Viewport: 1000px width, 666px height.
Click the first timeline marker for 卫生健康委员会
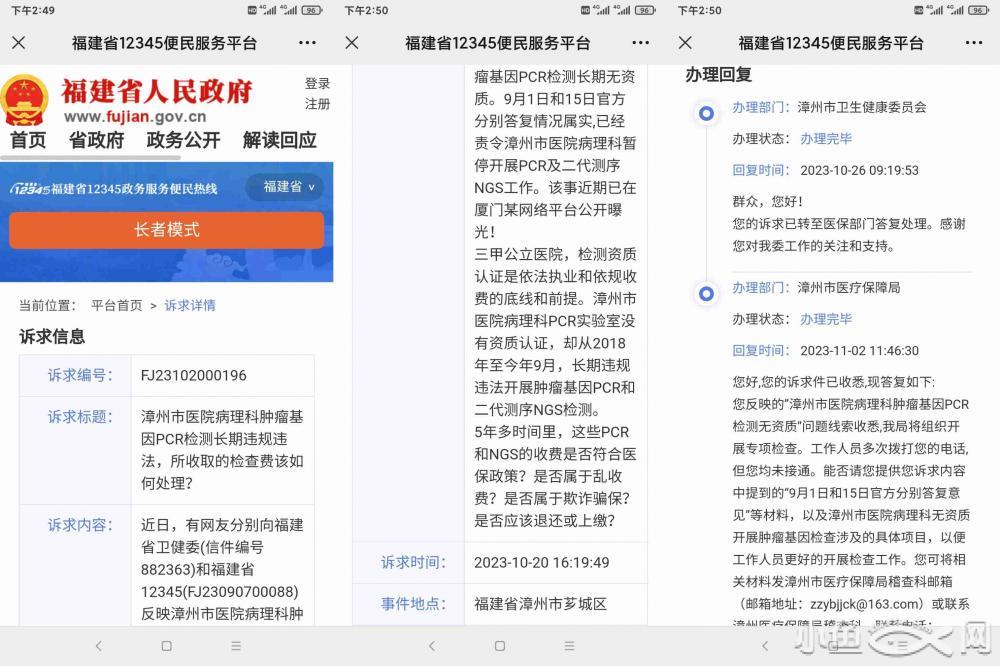[707, 113]
